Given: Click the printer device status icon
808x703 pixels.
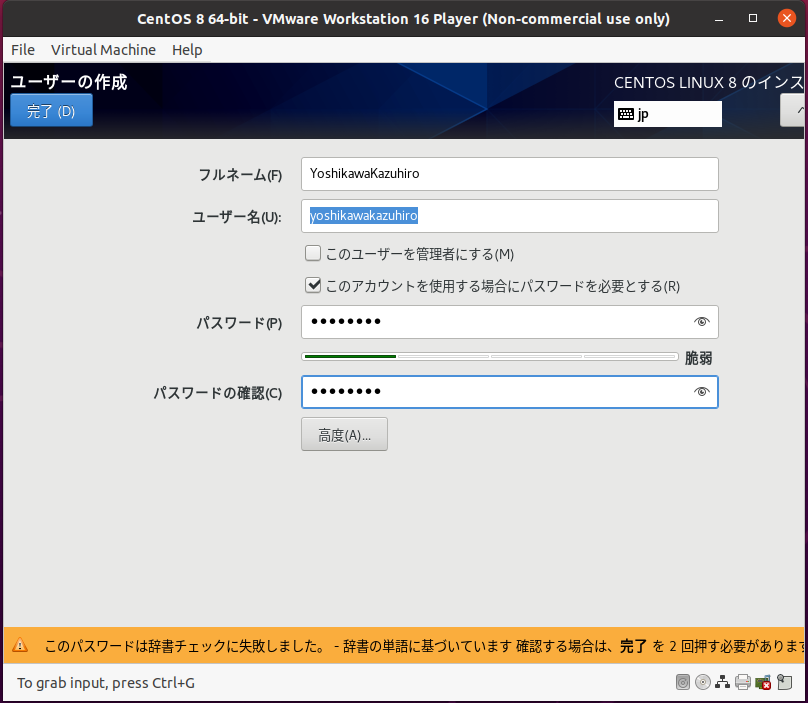Looking at the screenshot, I should 743,683.
